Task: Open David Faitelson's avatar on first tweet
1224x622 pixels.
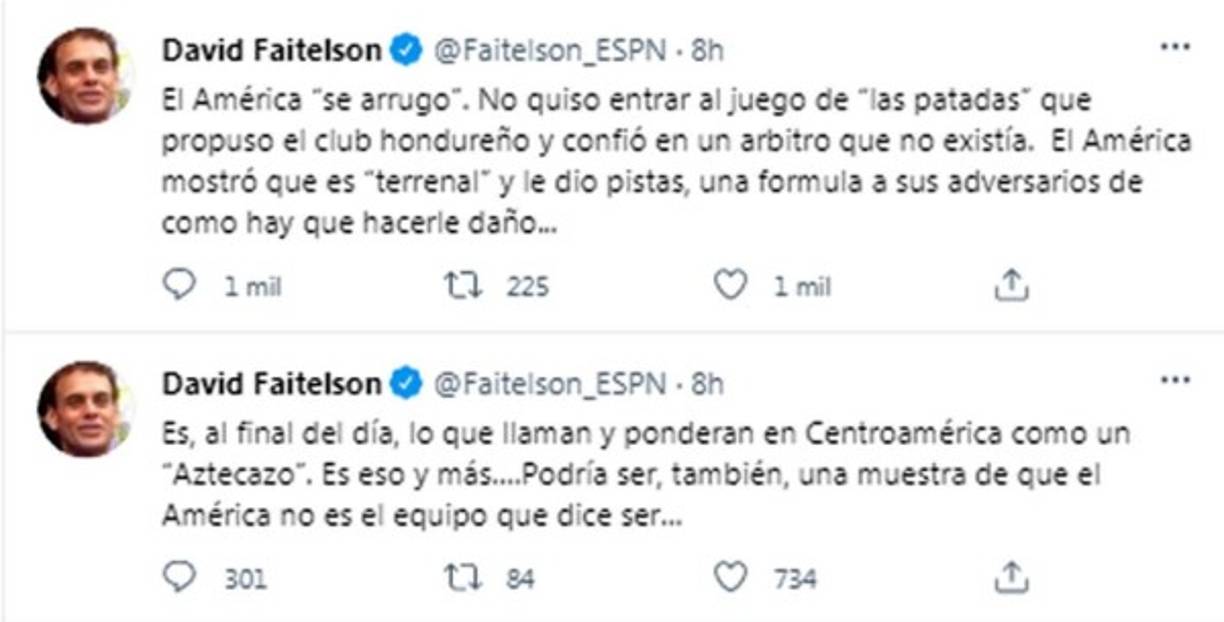Action: coord(80,76)
